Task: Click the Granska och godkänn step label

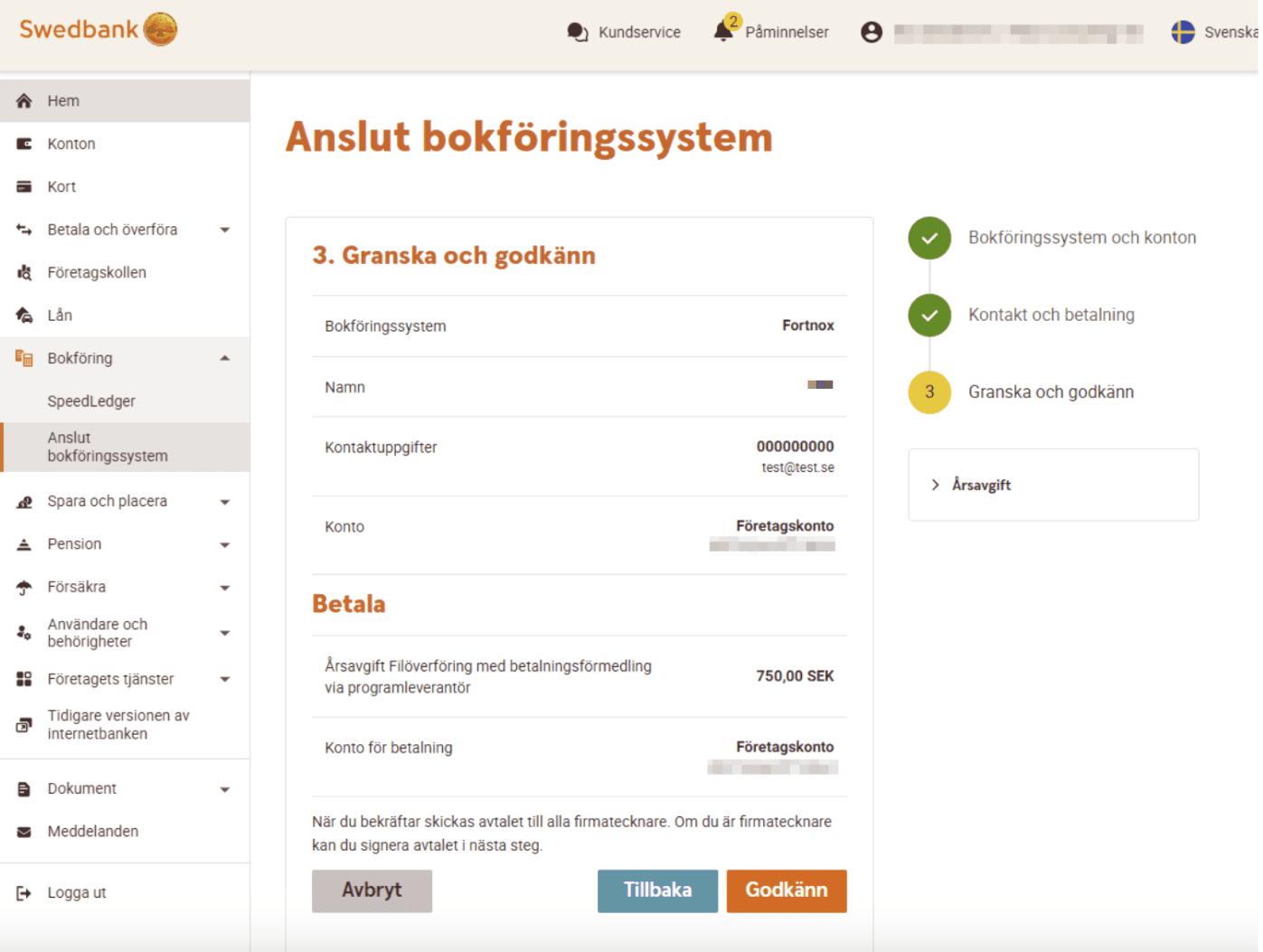Action: point(1051,392)
